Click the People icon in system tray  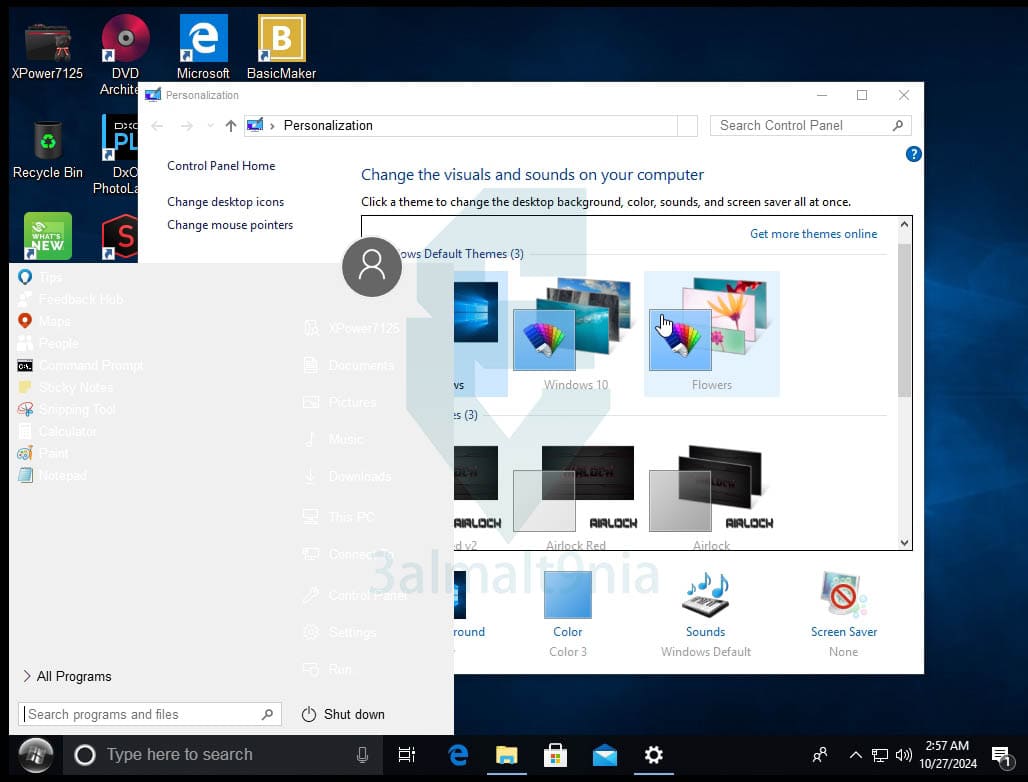(x=820, y=755)
